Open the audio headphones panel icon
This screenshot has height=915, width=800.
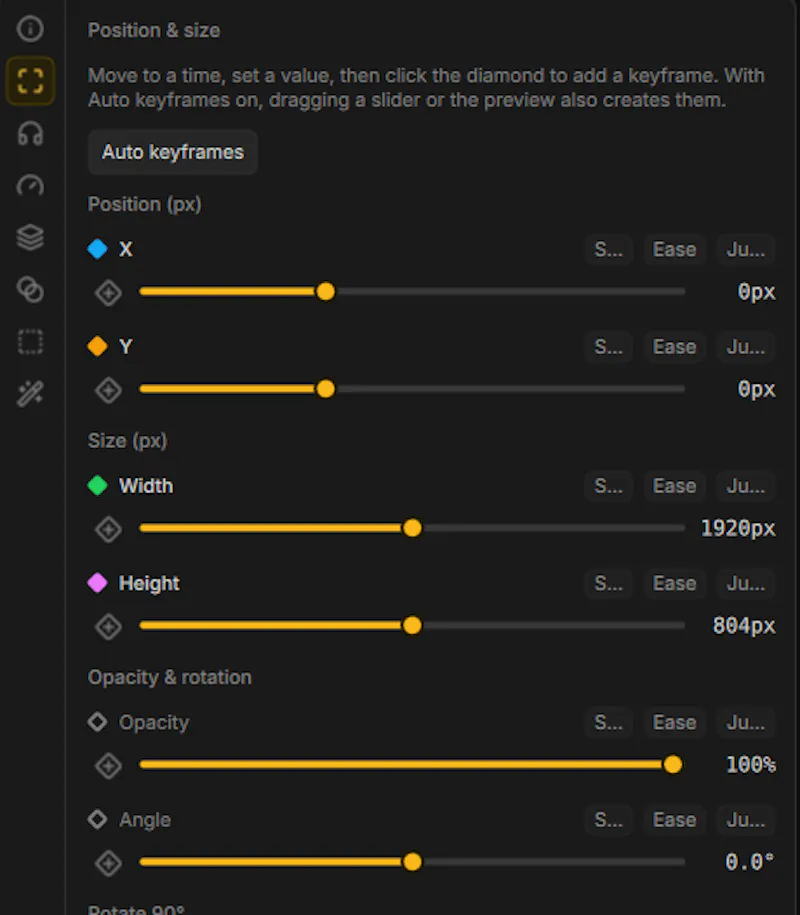pos(30,134)
